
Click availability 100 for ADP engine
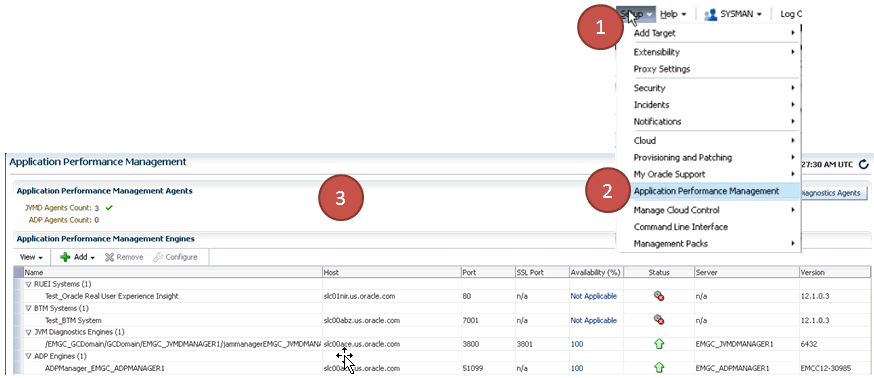coord(576,368)
